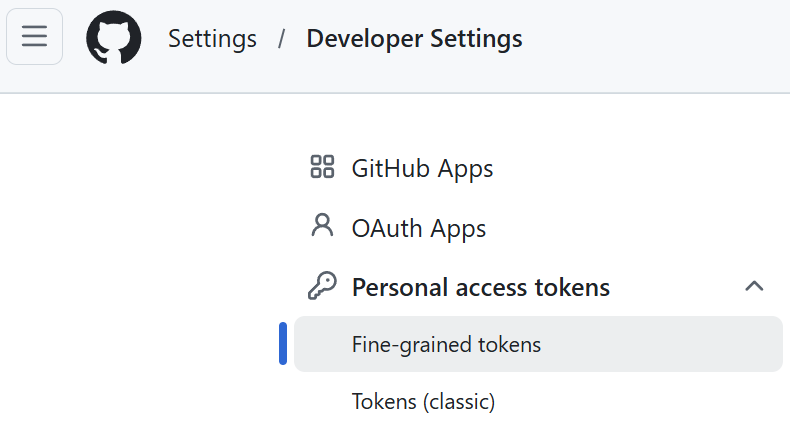Click the word "tokens" in Personal access tokens

coord(572,287)
